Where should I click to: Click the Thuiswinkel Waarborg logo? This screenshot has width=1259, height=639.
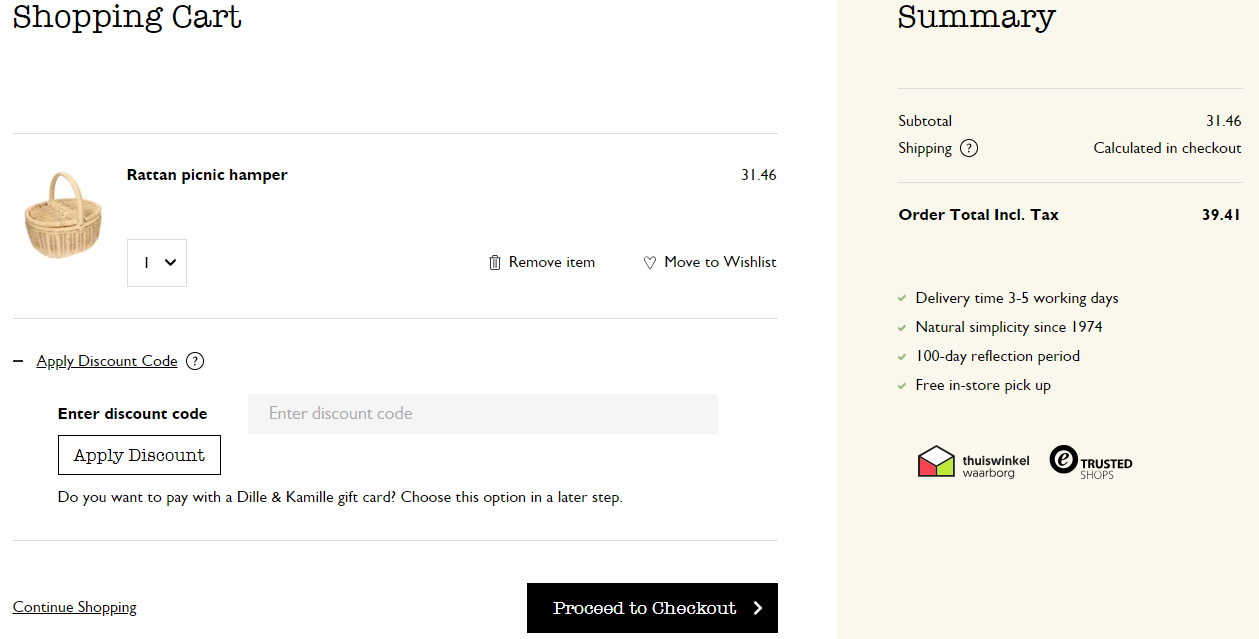[973, 461]
